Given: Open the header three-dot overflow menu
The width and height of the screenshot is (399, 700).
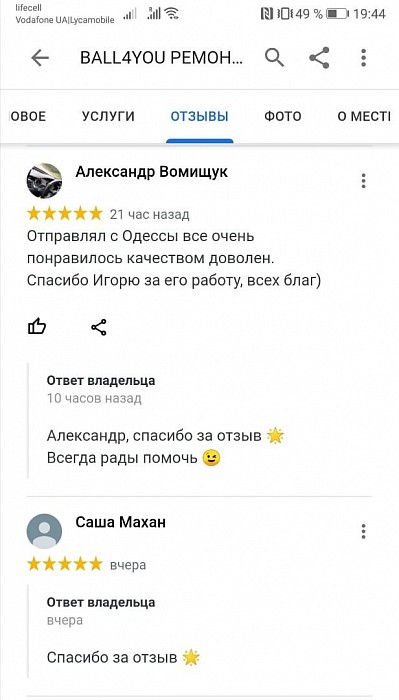Looking at the screenshot, I should pyautogui.click(x=364, y=58).
